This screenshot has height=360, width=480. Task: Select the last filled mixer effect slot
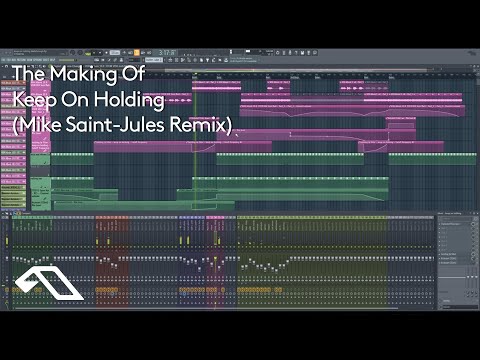click(x=454, y=263)
